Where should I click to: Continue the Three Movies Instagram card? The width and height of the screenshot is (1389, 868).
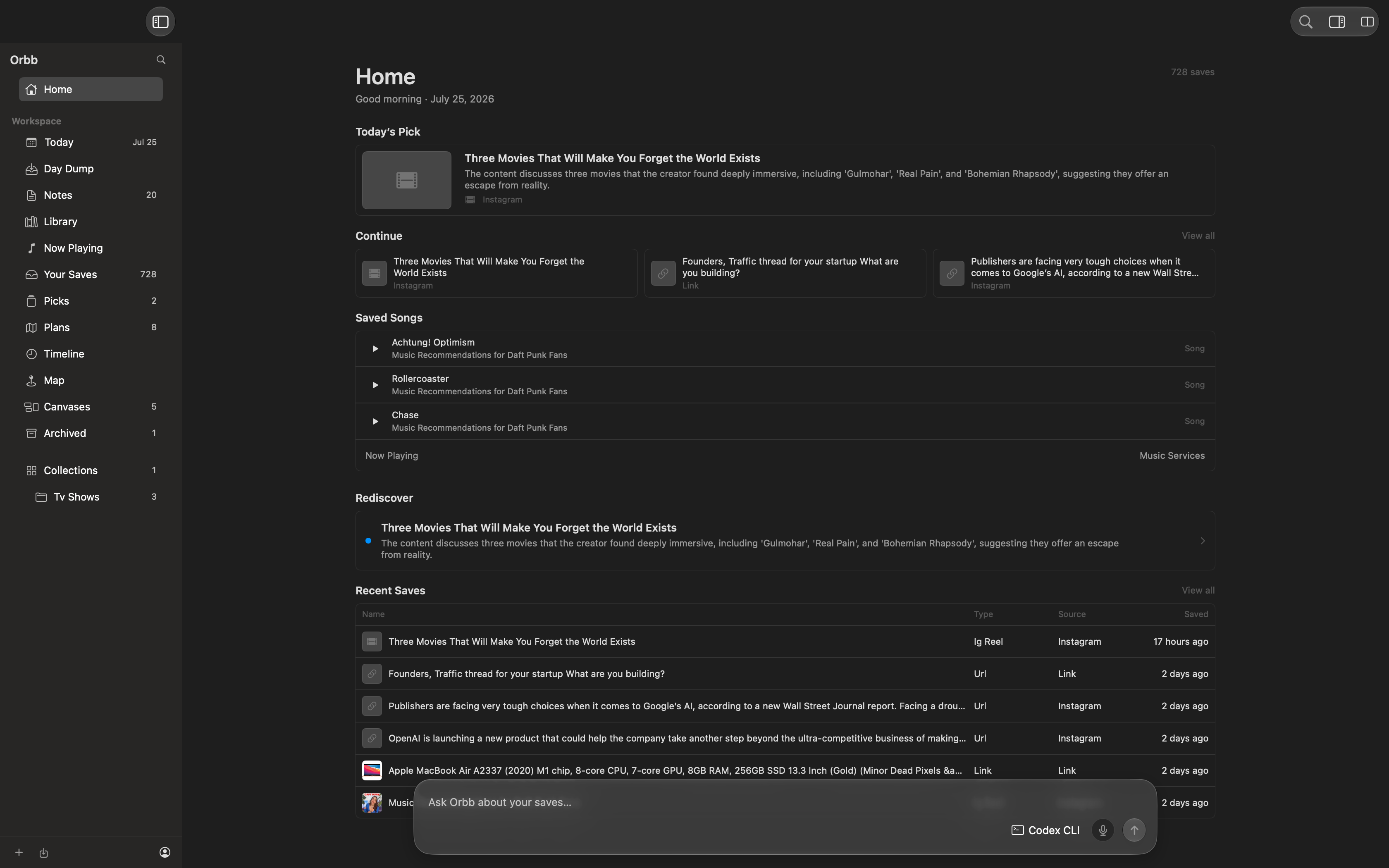coord(496,273)
